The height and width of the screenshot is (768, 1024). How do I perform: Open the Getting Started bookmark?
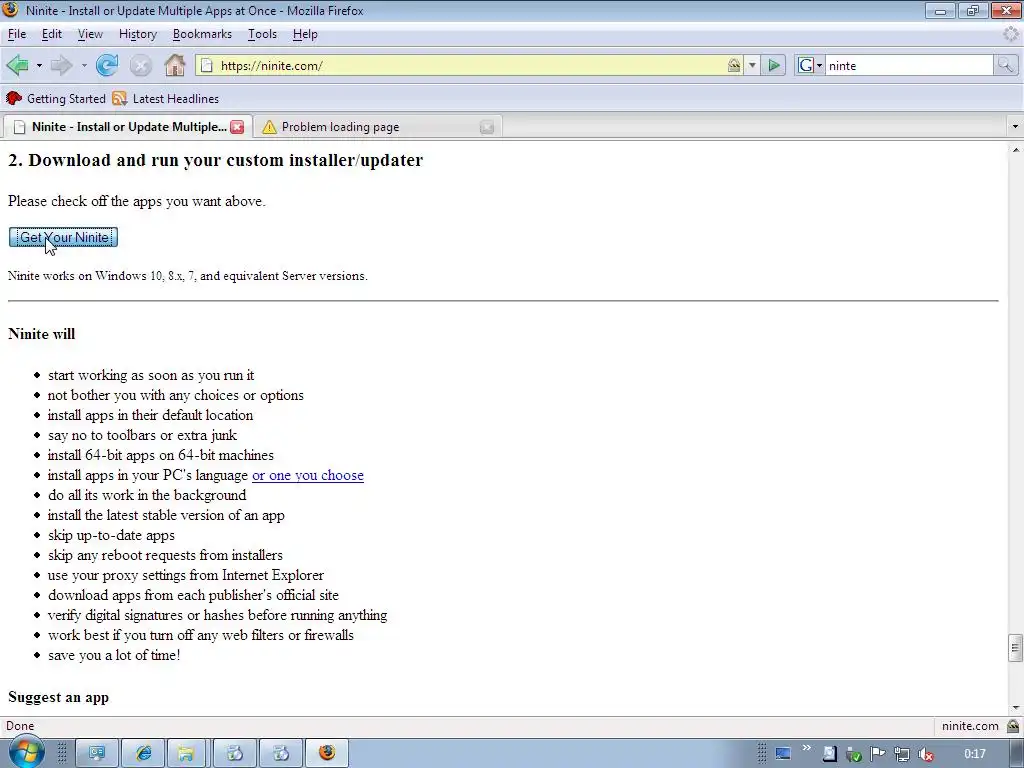[x=56, y=99]
